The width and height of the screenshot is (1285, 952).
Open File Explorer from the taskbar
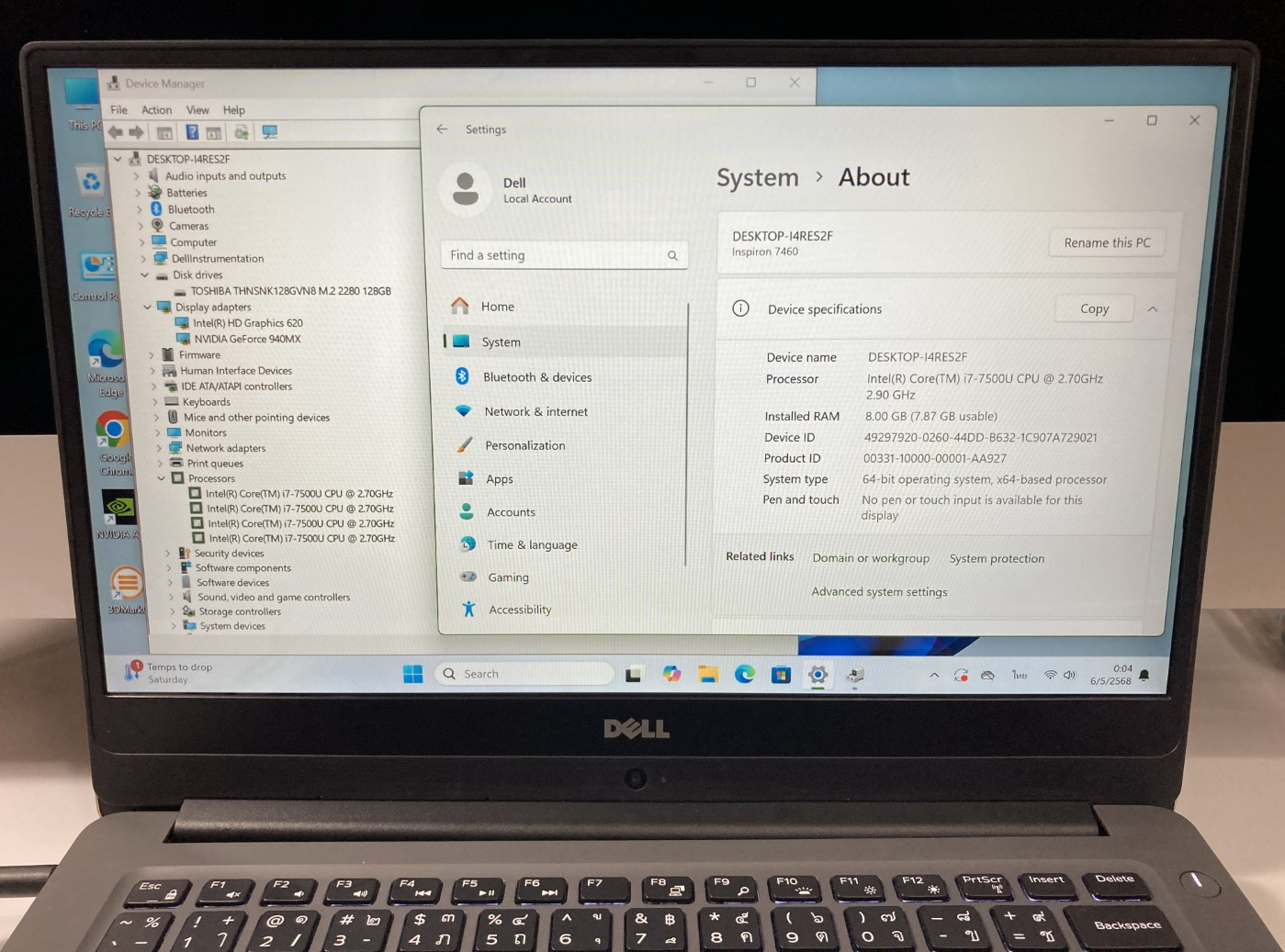pos(707,675)
